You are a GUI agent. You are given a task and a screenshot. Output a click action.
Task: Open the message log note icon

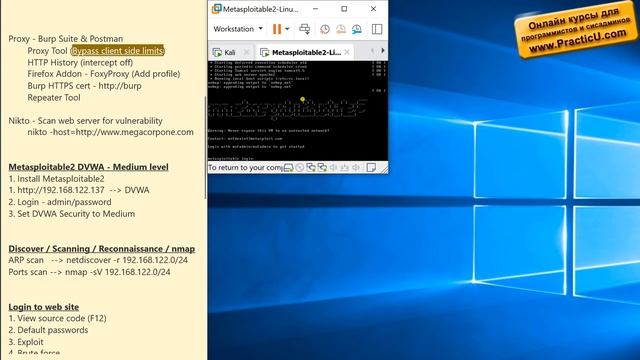click(x=371, y=167)
